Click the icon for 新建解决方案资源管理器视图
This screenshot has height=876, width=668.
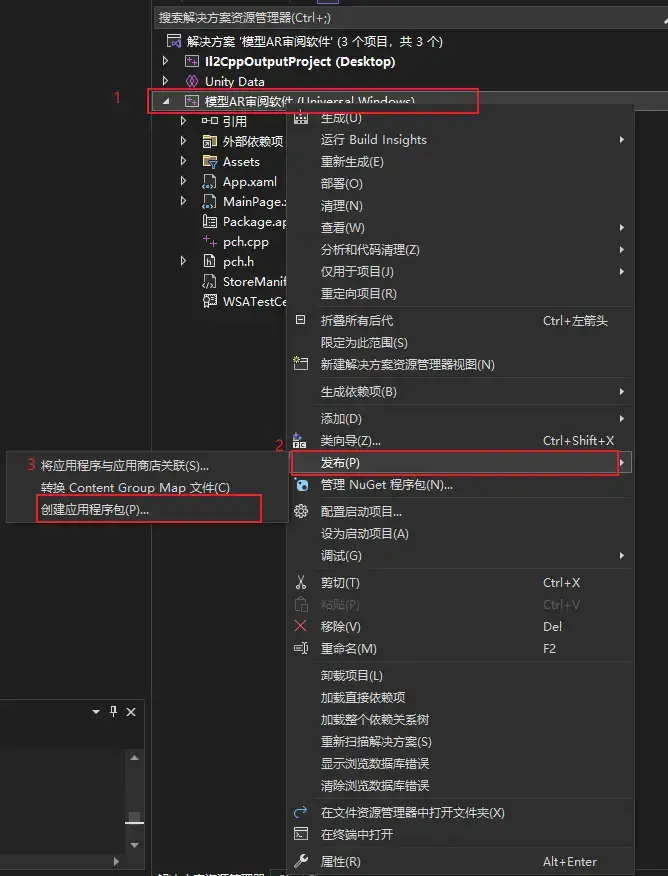click(x=300, y=364)
